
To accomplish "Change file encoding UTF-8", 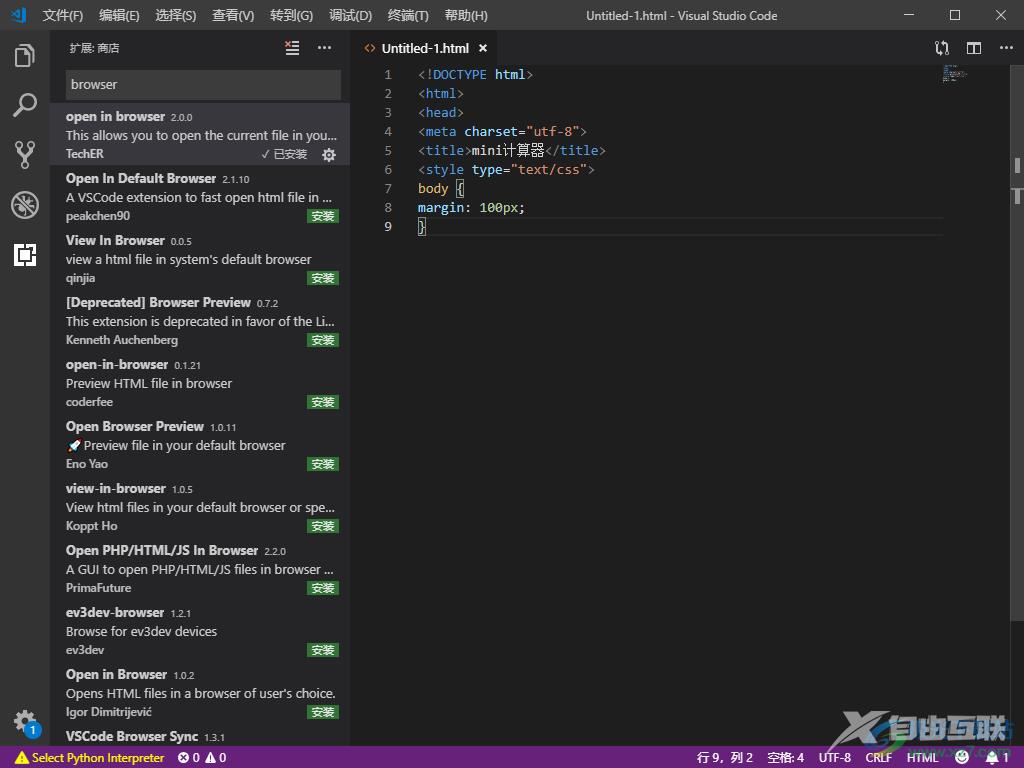I will pos(835,758).
